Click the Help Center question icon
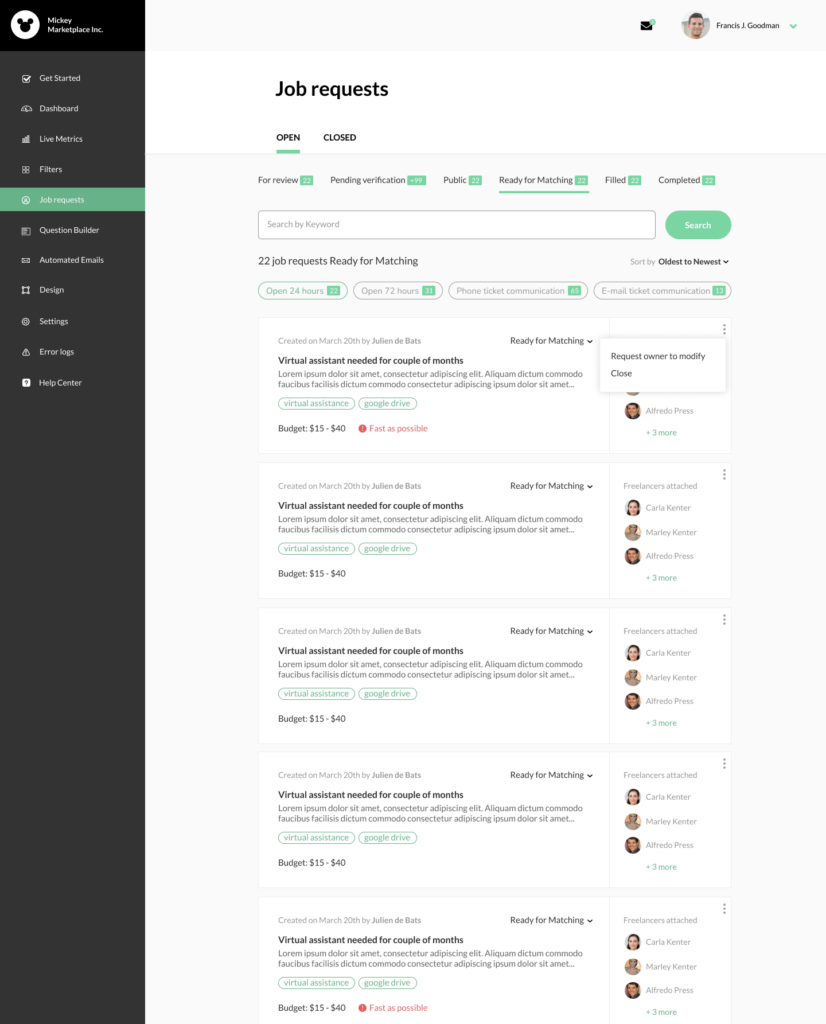This screenshot has height=1024, width=826. pyautogui.click(x=26, y=383)
